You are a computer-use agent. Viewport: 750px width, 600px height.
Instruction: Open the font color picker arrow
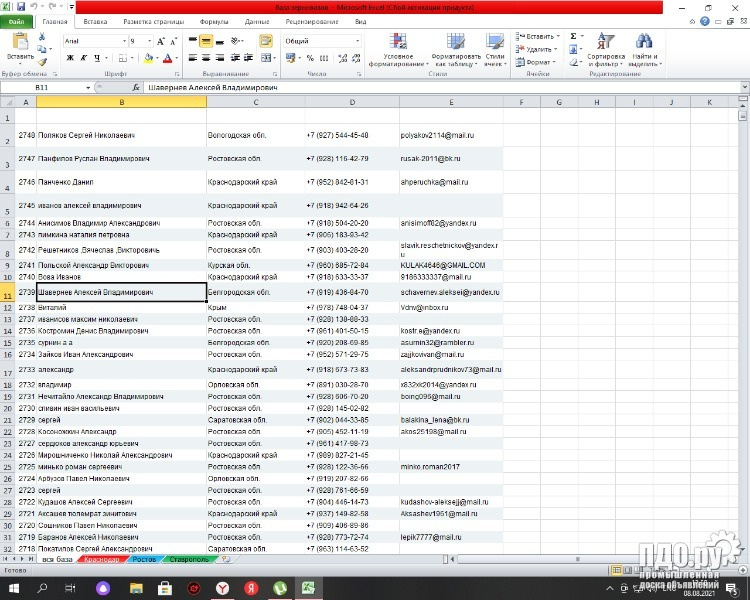tap(178, 58)
